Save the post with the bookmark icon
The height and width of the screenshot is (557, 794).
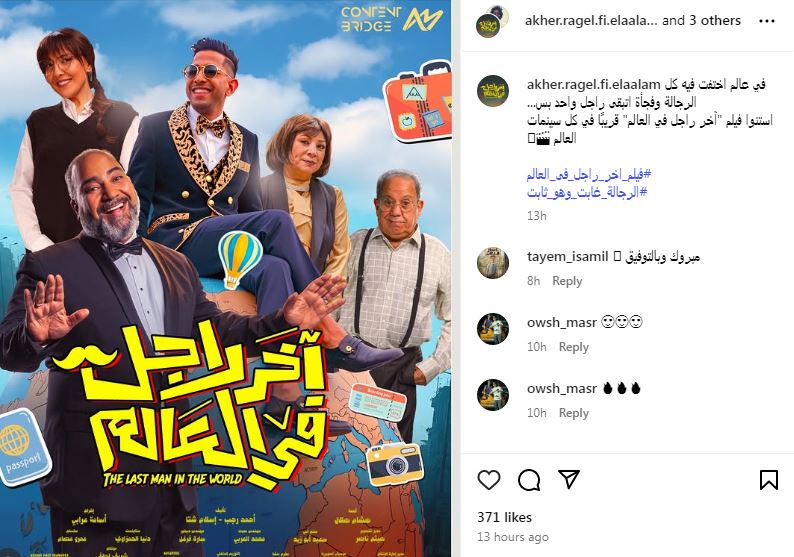768,480
